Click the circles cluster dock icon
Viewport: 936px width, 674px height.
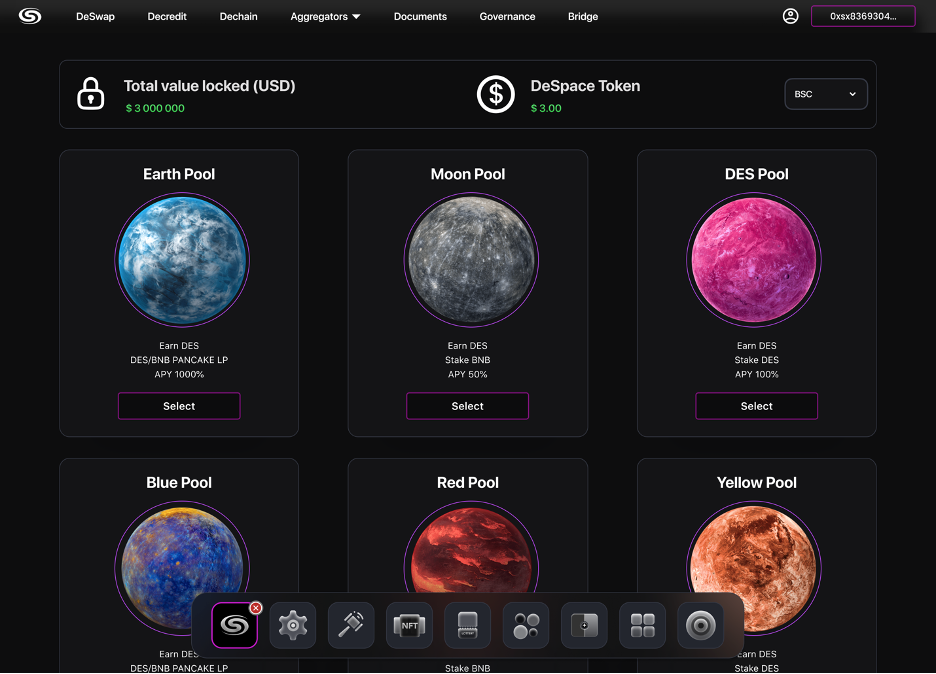click(x=526, y=626)
